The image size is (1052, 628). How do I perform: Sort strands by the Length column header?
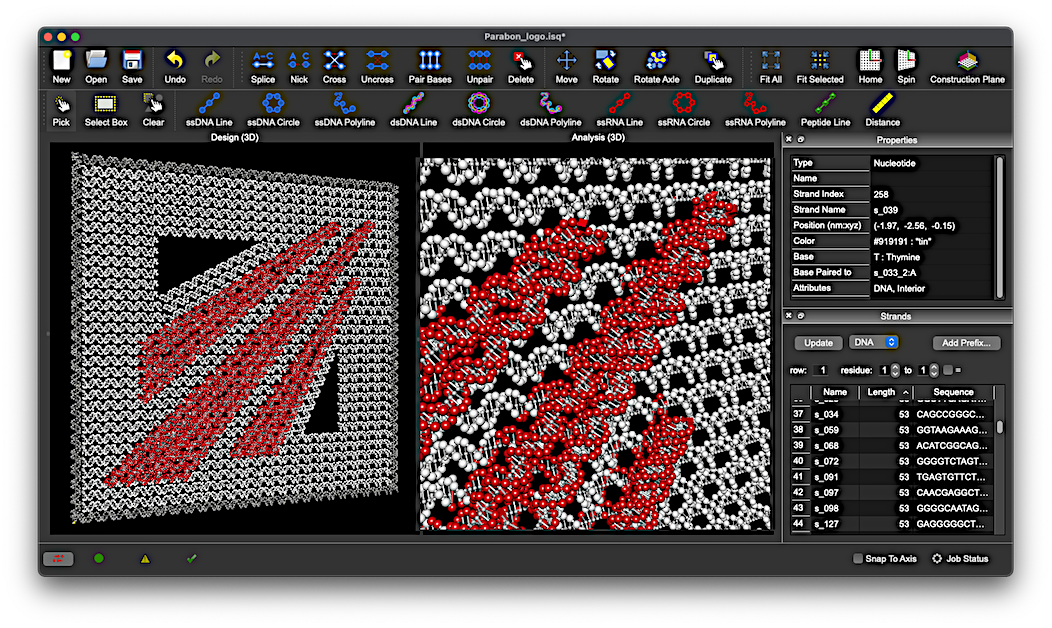click(x=881, y=392)
